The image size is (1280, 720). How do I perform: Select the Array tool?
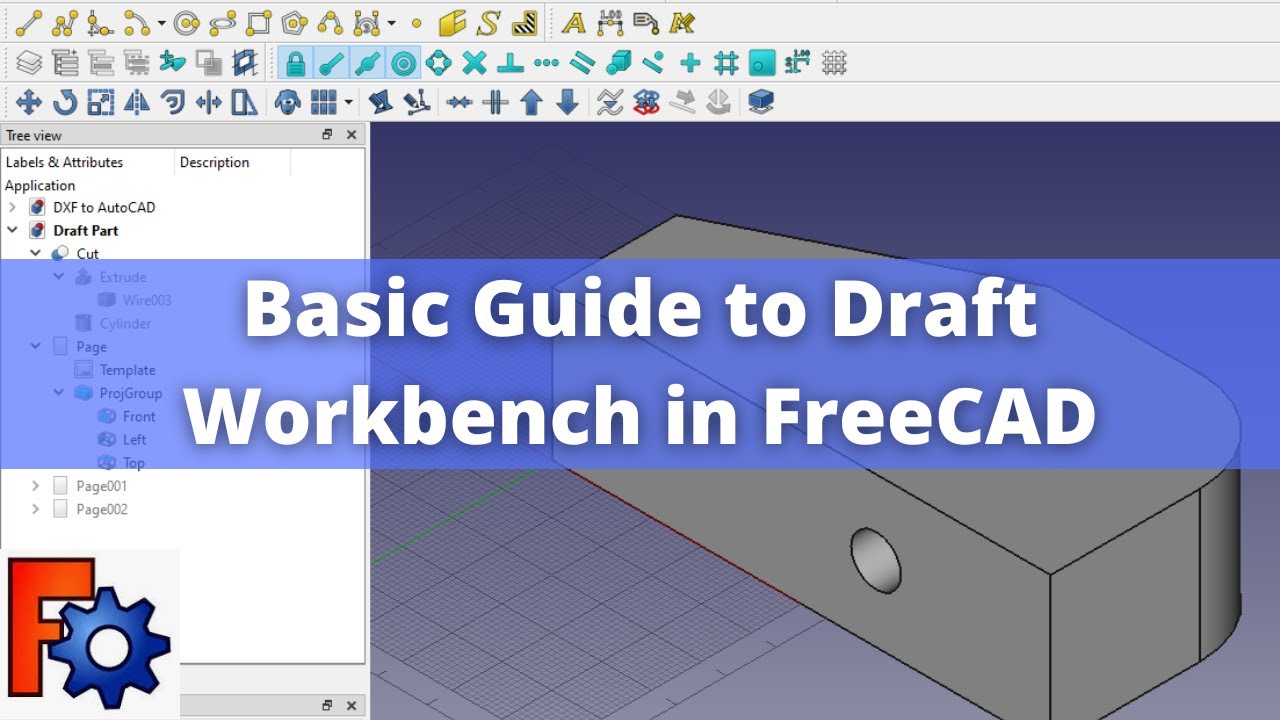(x=323, y=102)
